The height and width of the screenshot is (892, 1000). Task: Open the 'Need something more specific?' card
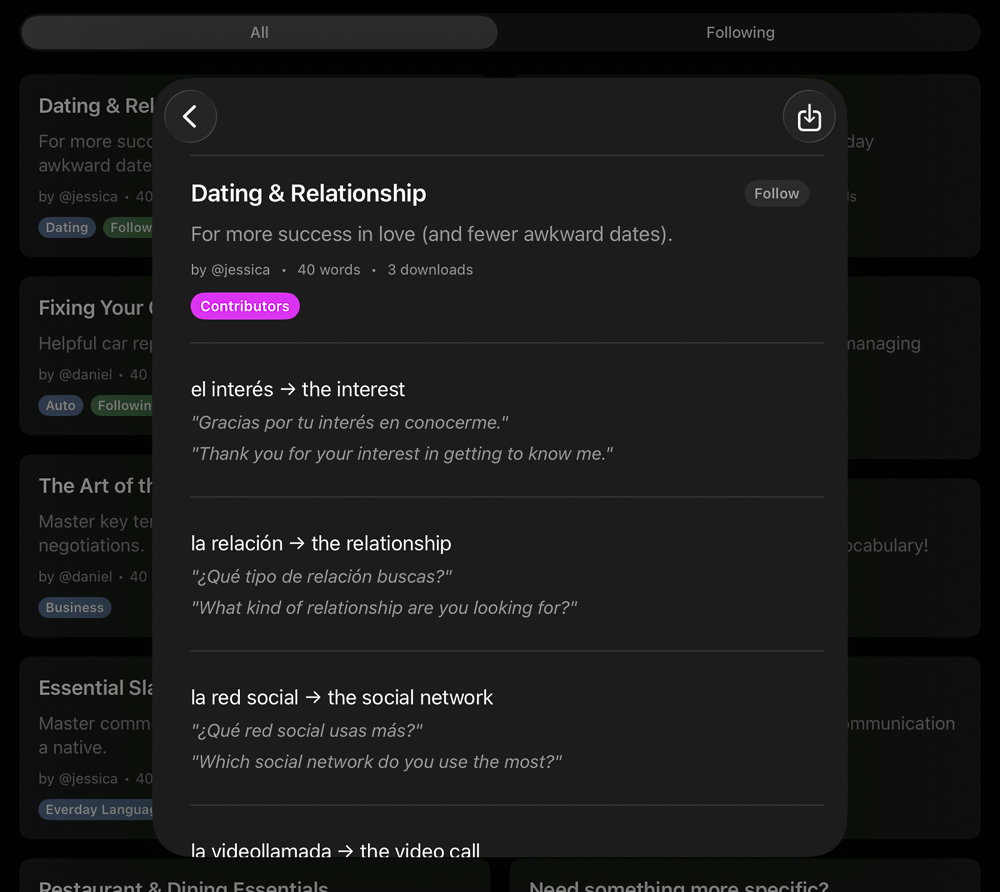pyautogui.click(x=677, y=884)
